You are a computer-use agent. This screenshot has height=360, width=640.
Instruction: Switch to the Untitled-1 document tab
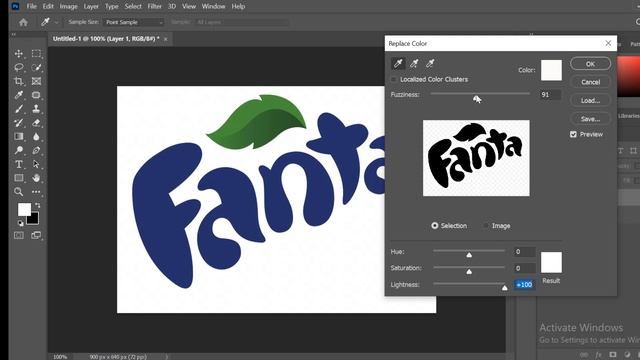pos(106,39)
